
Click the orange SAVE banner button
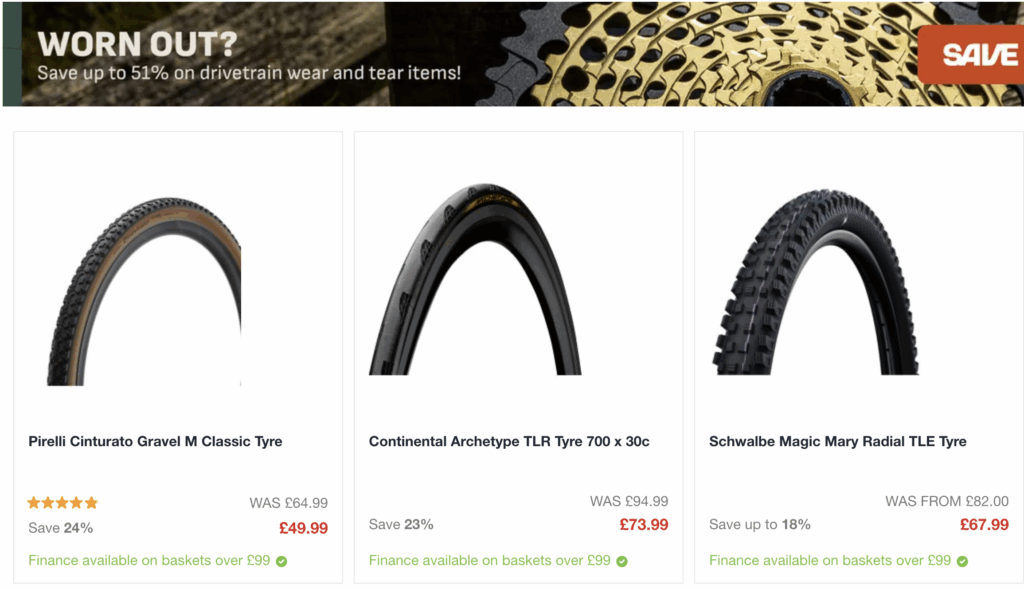[x=970, y=55]
